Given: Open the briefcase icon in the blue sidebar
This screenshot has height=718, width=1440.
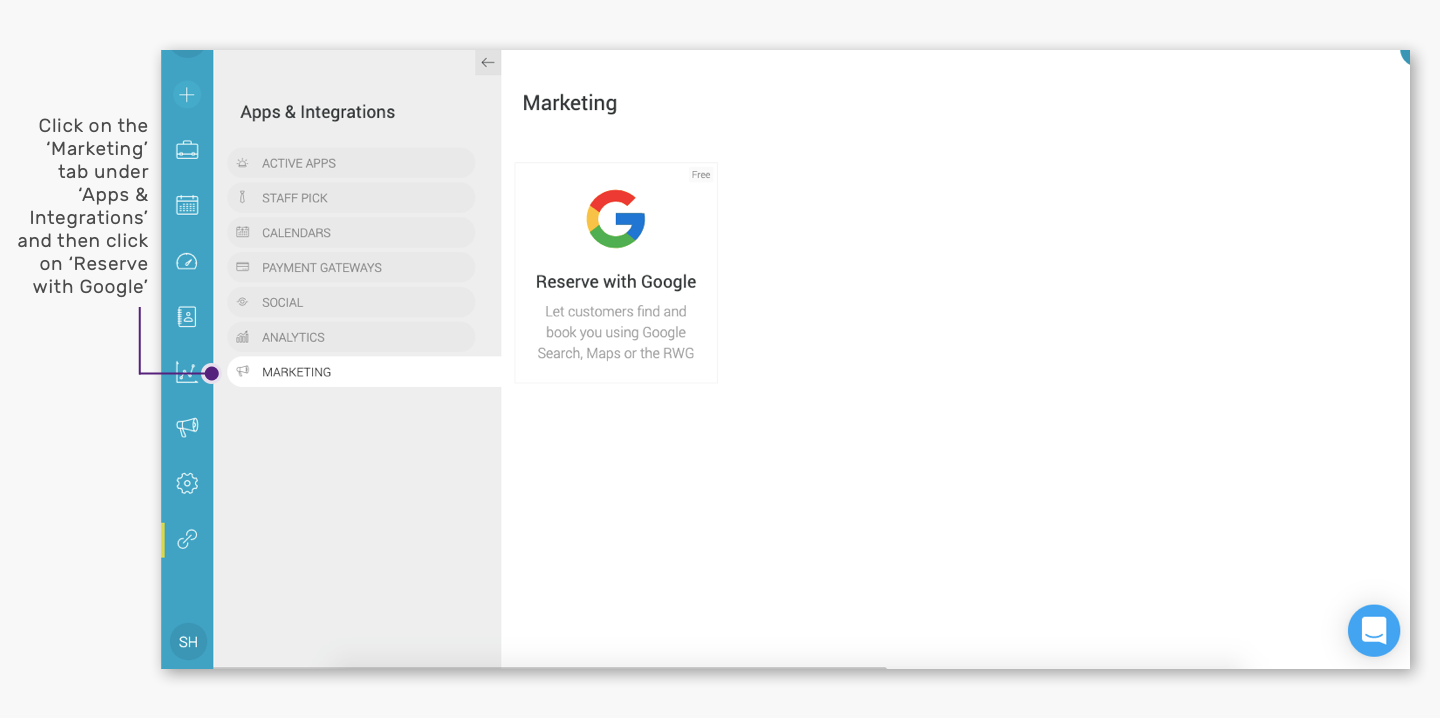Looking at the screenshot, I should (187, 150).
